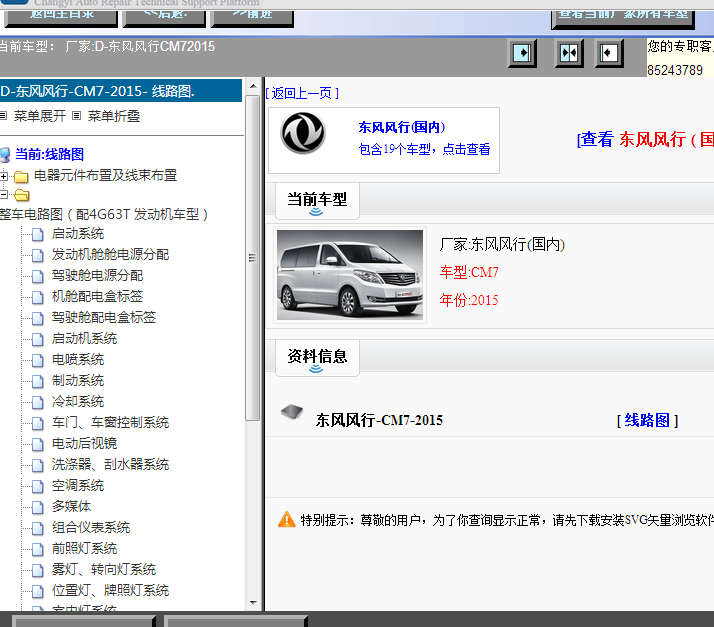Click the 前进 forward button

point(252,17)
